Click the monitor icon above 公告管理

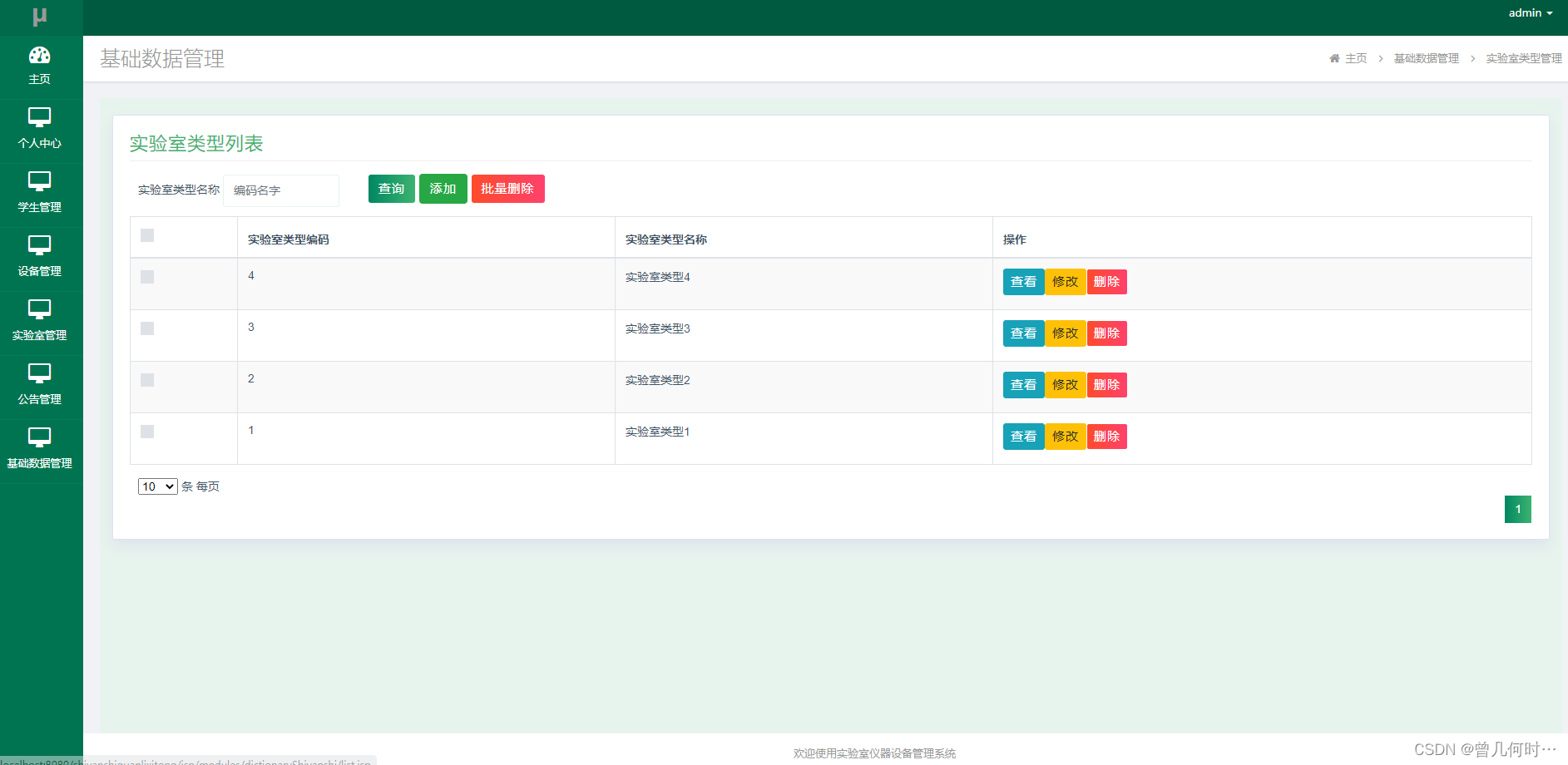click(39, 373)
